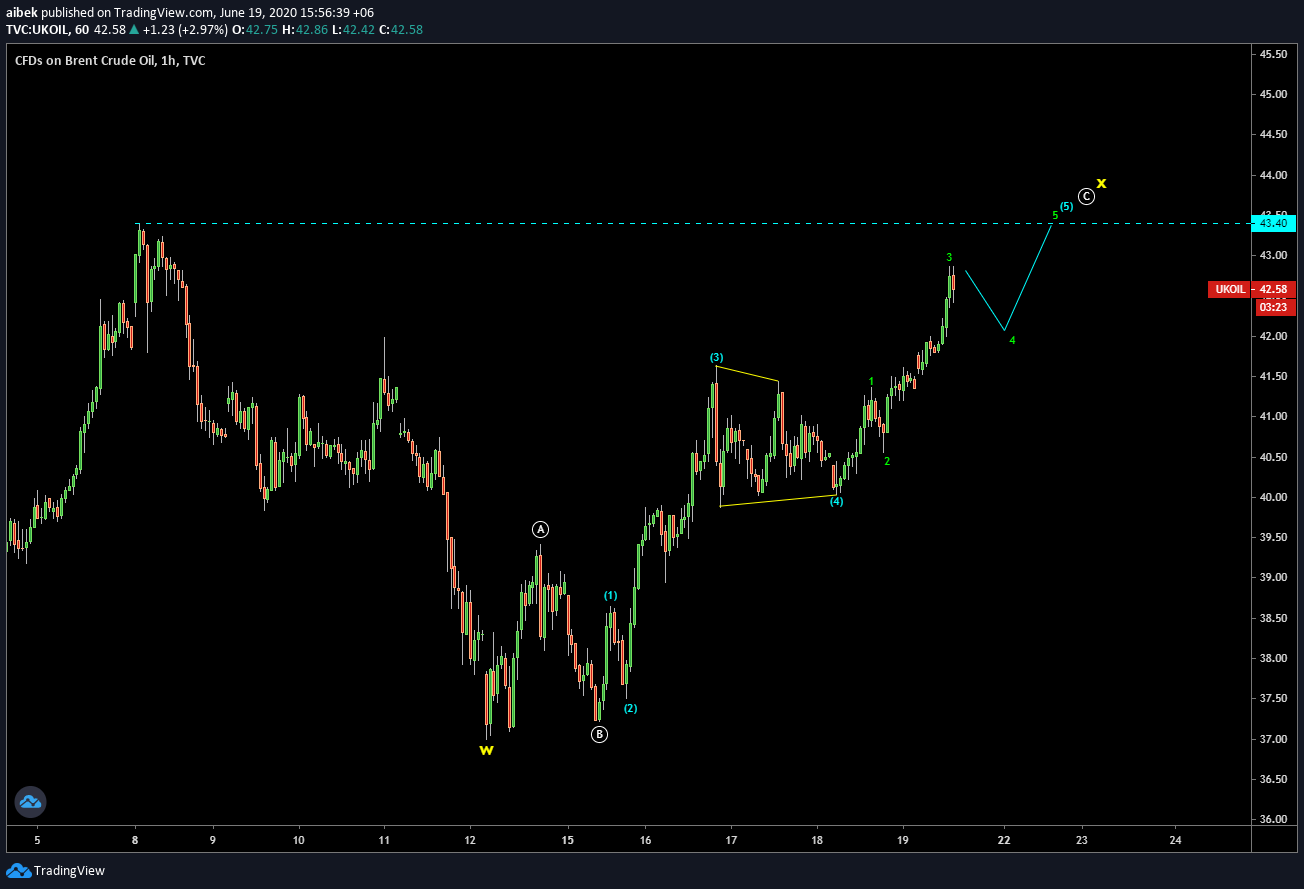This screenshot has height=889, width=1304.
Task: Click the 38.50 price axis label
Action: tap(1273, 618)
